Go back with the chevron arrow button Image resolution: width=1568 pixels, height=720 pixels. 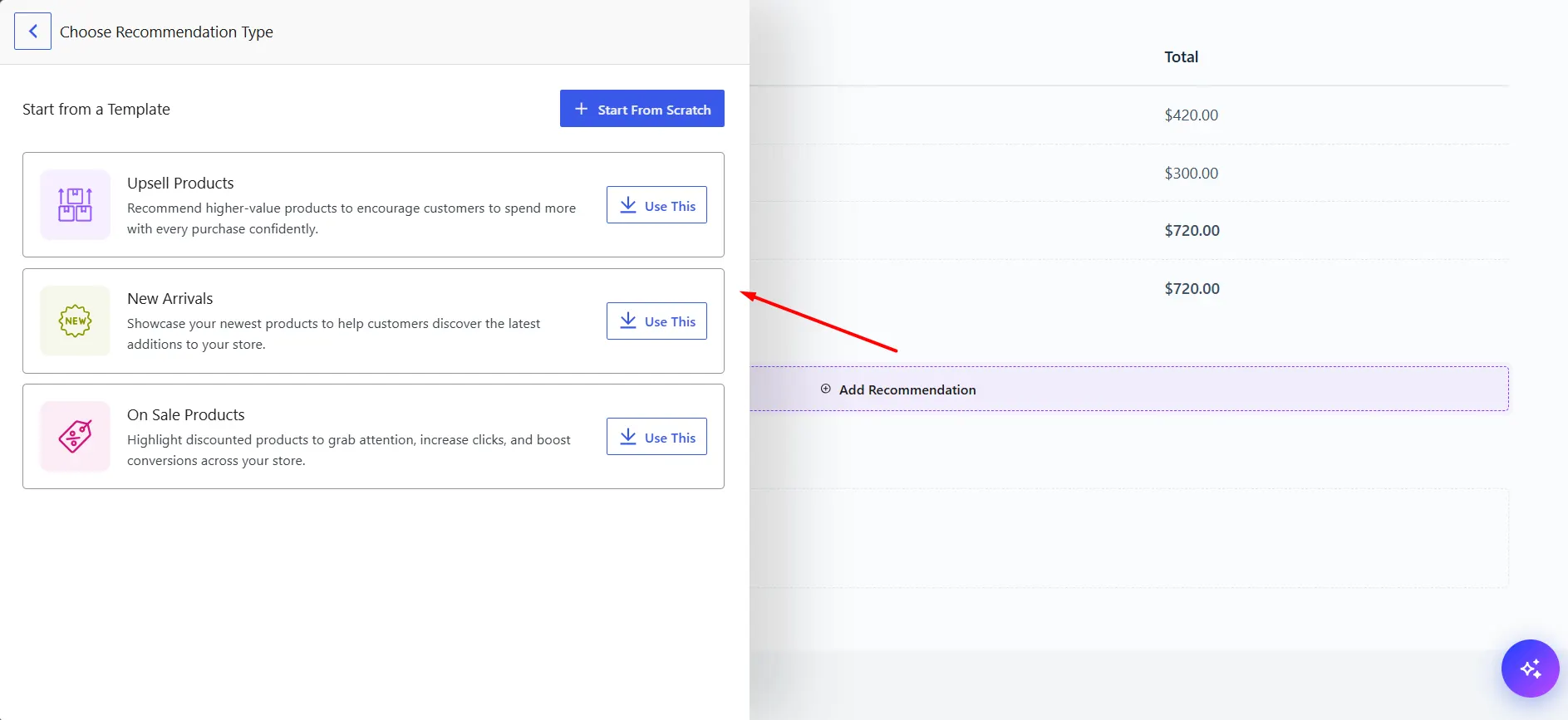pos(32,32)
